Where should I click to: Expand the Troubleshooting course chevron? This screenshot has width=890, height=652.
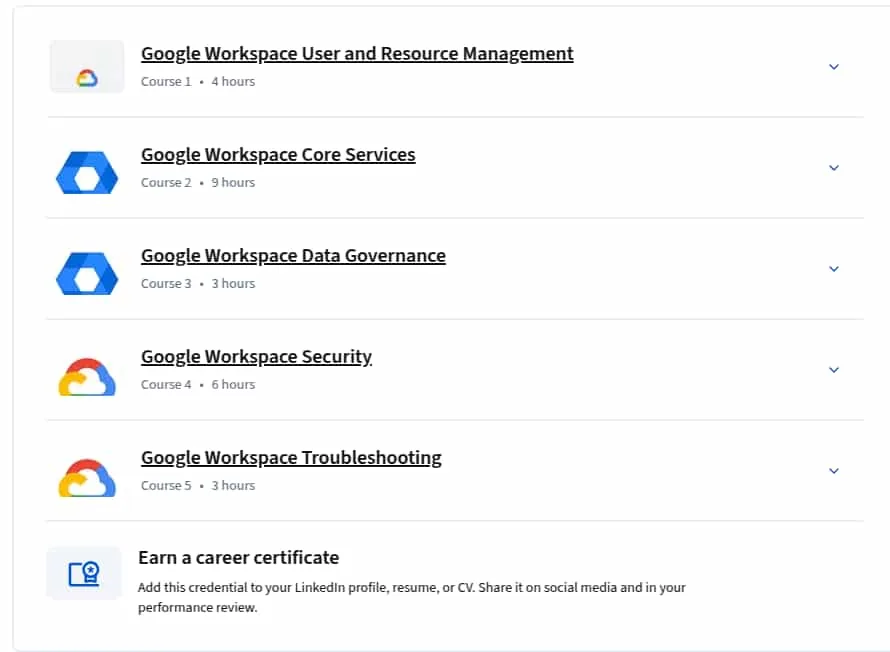click(834, 471)
